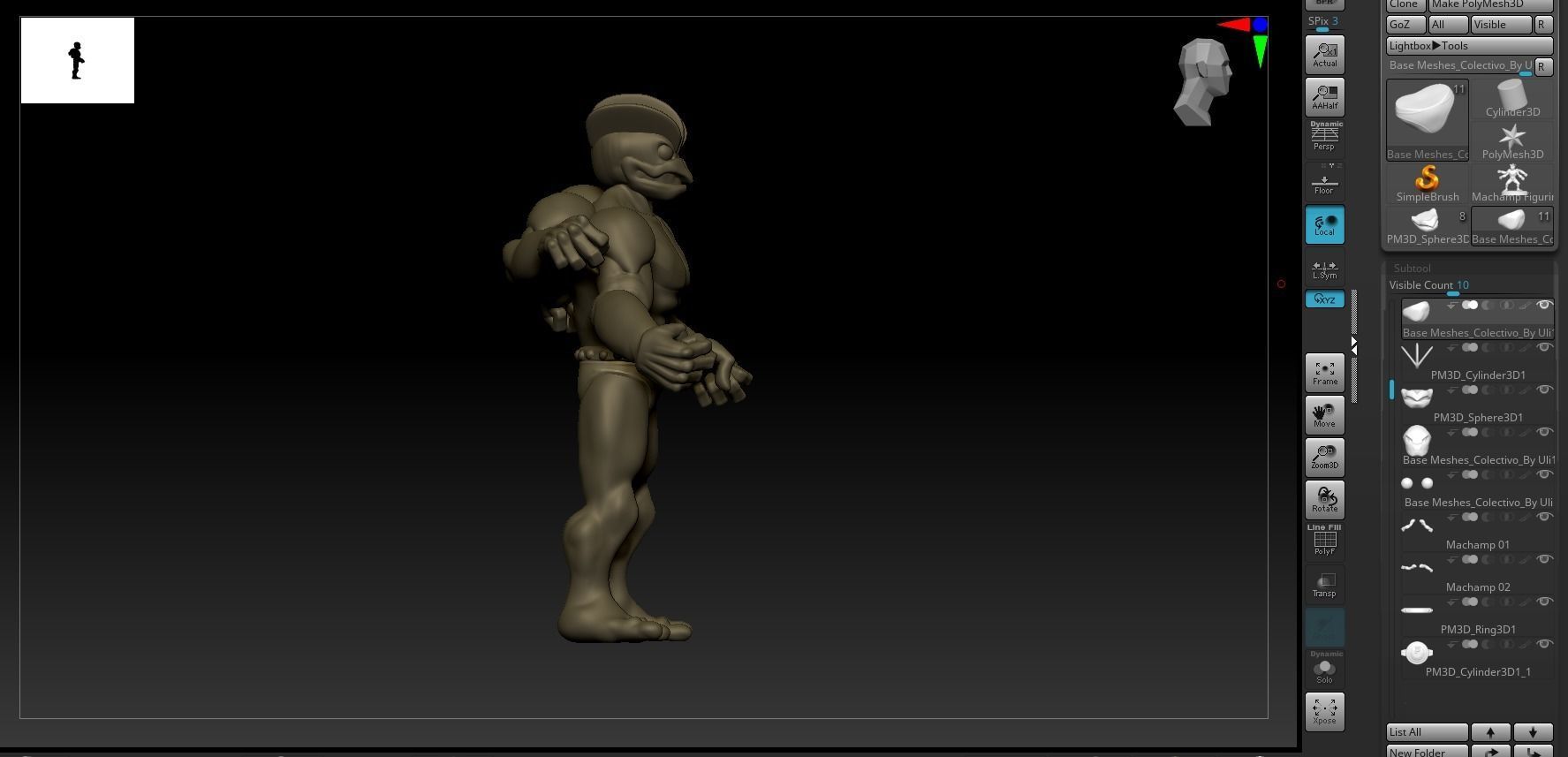Image resolution: width=1568 pixels, height=757 pixels.
Task: Select the Rotate view tool
Action: (x=1324, y=500)
